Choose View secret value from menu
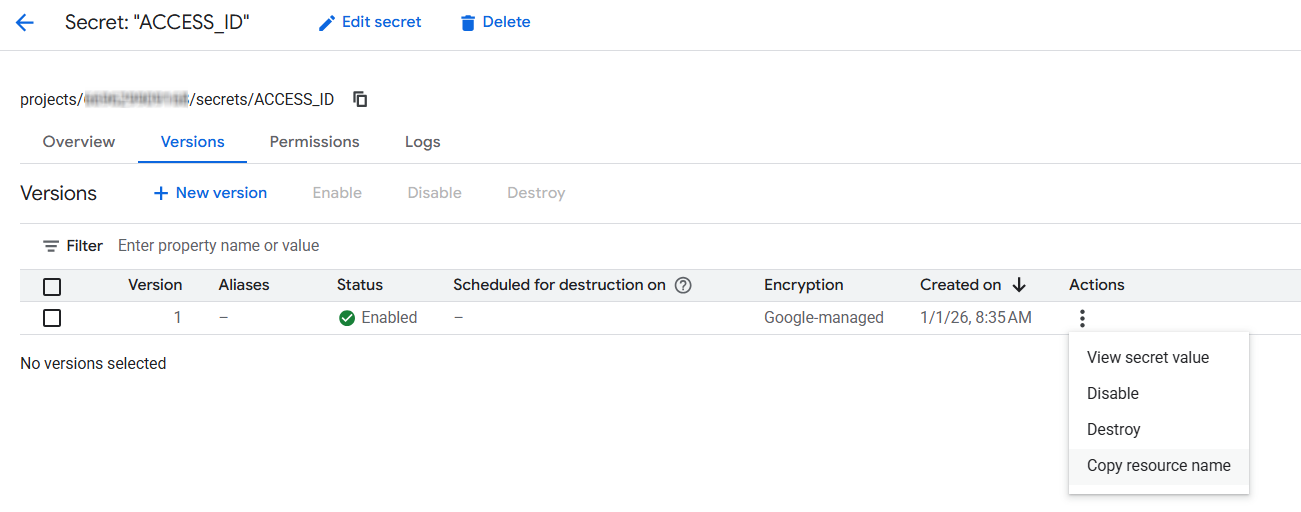The image size is (1301, 512). coord(1147,357)
